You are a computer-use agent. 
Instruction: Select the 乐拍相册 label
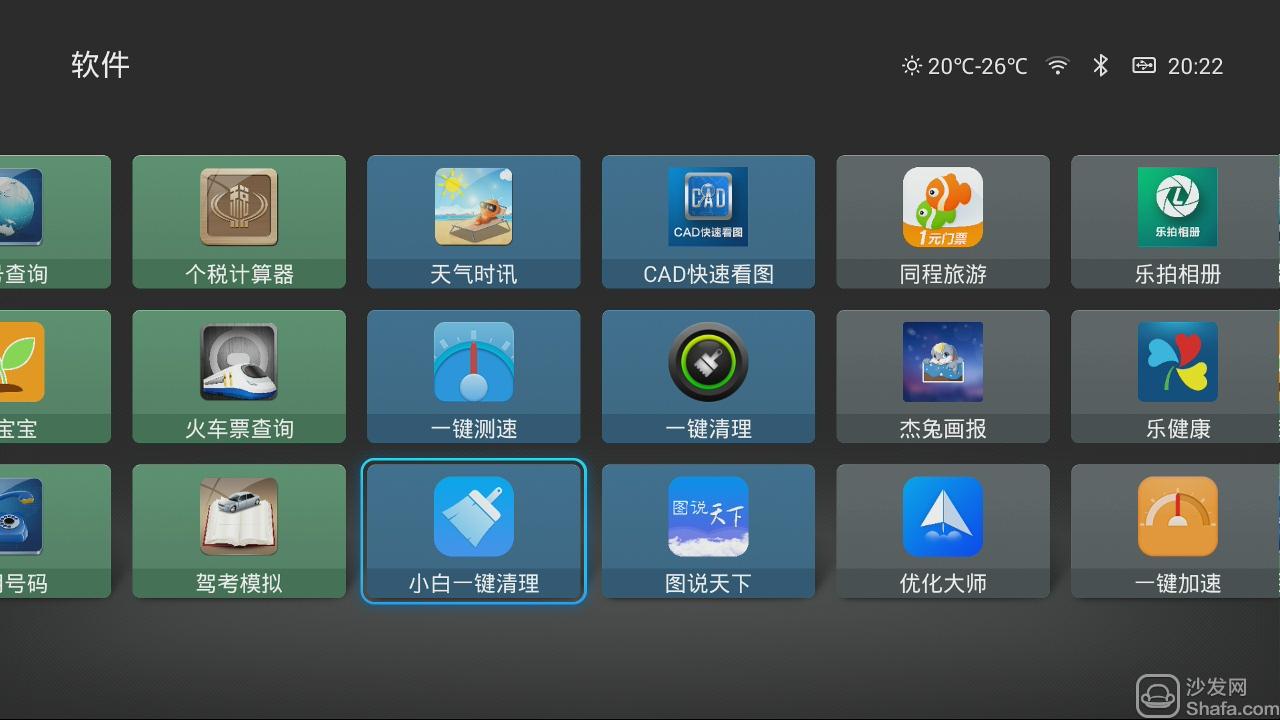1177,274
